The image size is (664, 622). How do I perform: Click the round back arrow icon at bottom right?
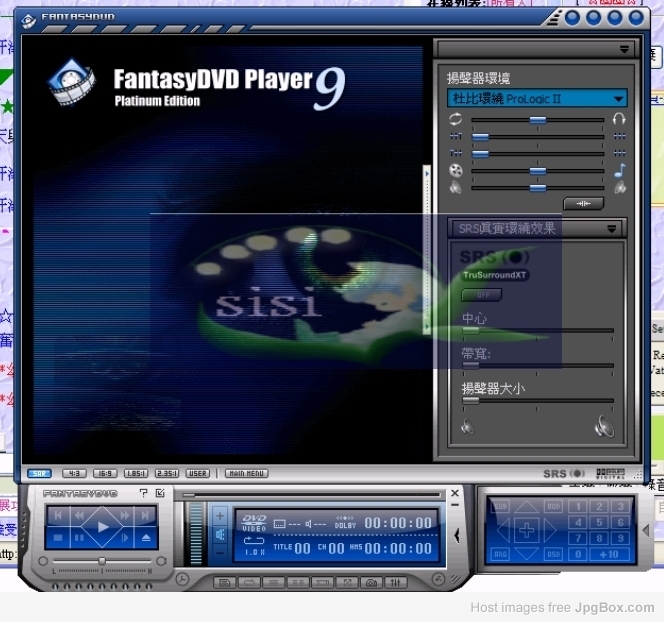[438, 579]
